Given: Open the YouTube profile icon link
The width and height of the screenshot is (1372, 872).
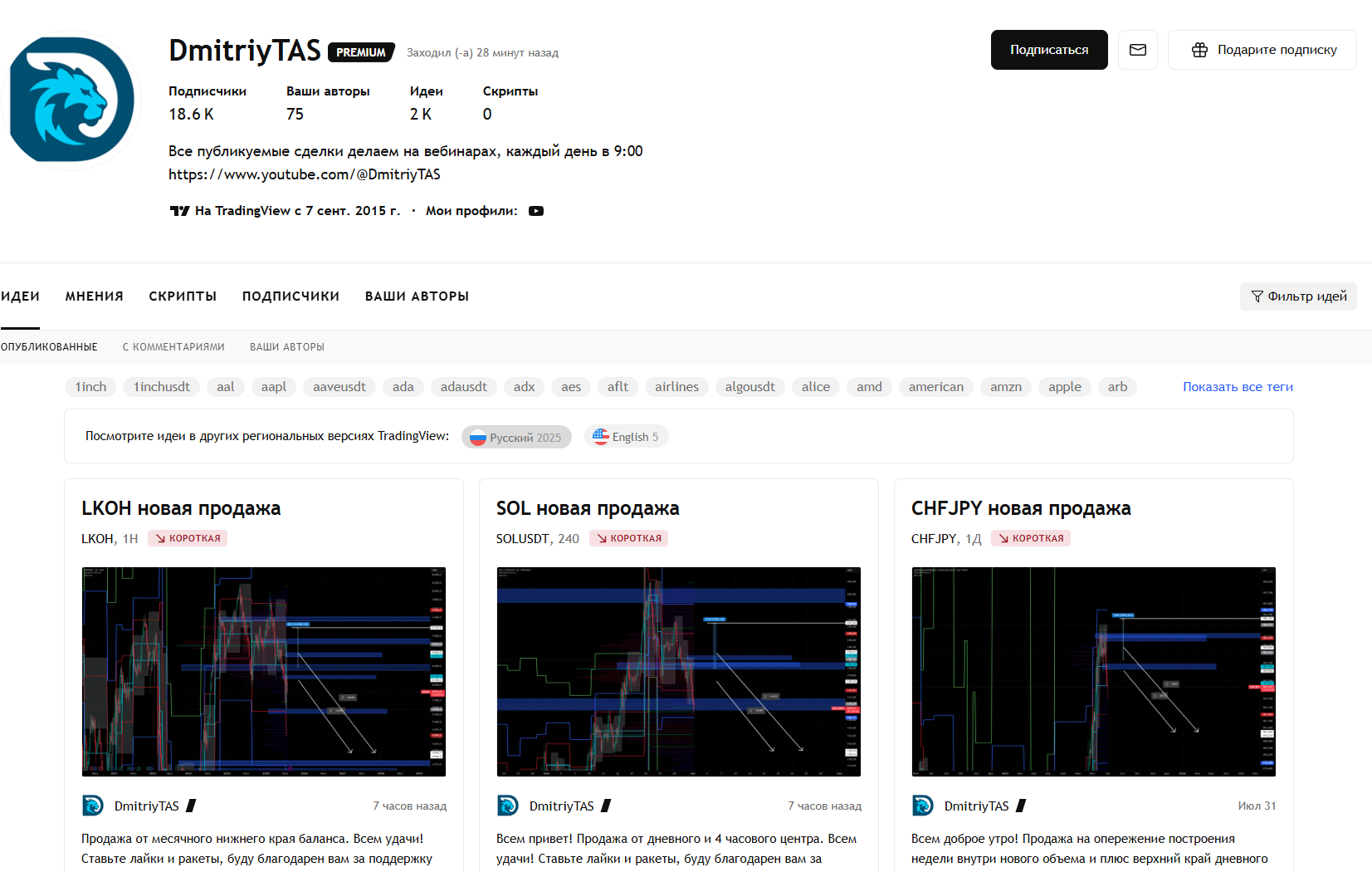Looking at the screenshot, I should (x=536, y=211).
